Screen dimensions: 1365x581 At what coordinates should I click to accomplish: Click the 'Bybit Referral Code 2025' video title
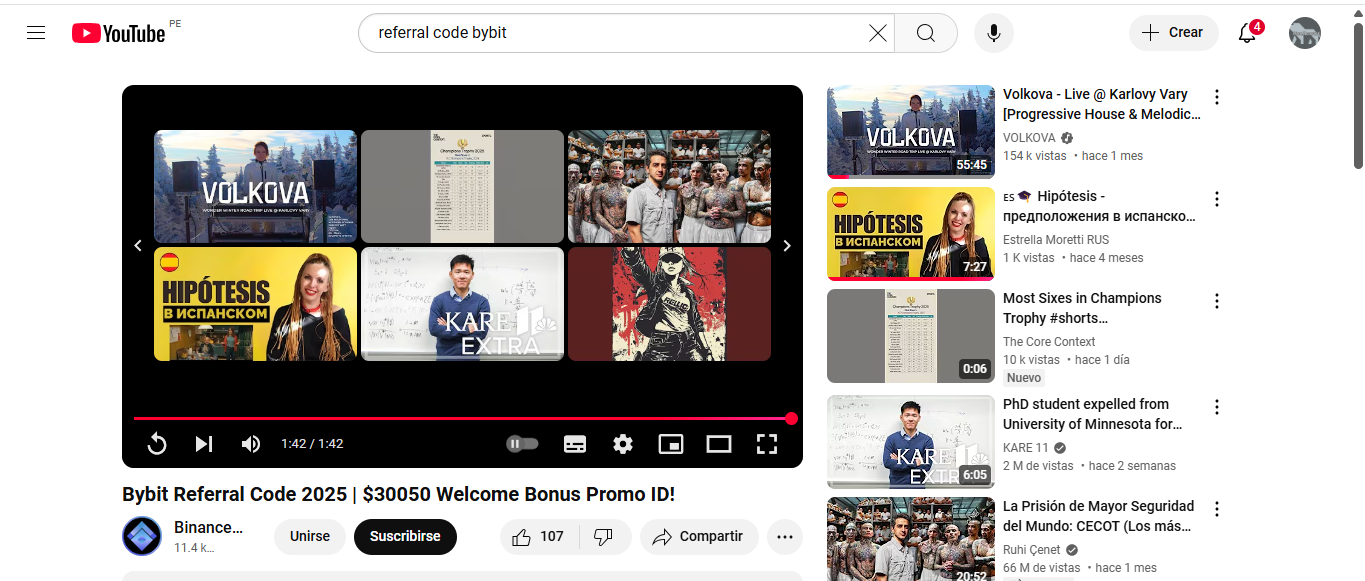399,495
